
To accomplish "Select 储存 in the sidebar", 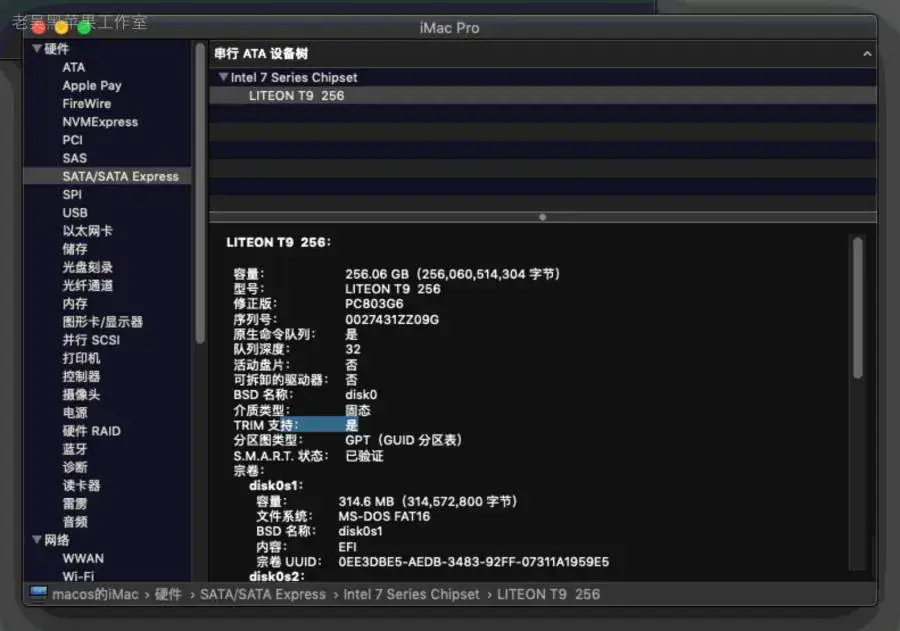I will pyautogui.click(x=75, y=249).
